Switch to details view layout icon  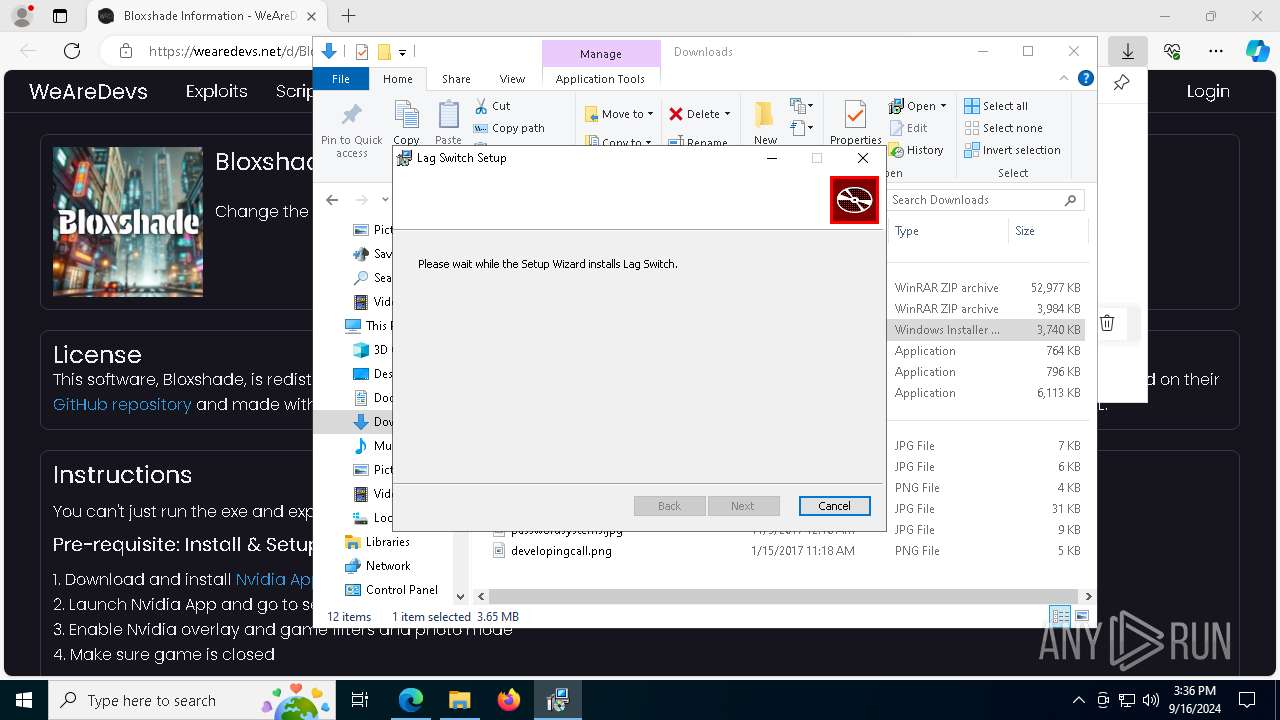tap(1060, 616)
